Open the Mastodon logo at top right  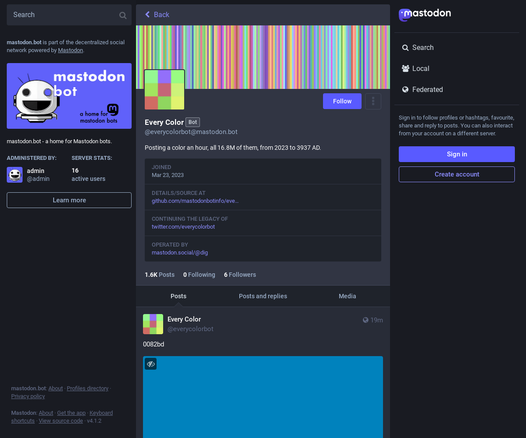click(425, 14)
